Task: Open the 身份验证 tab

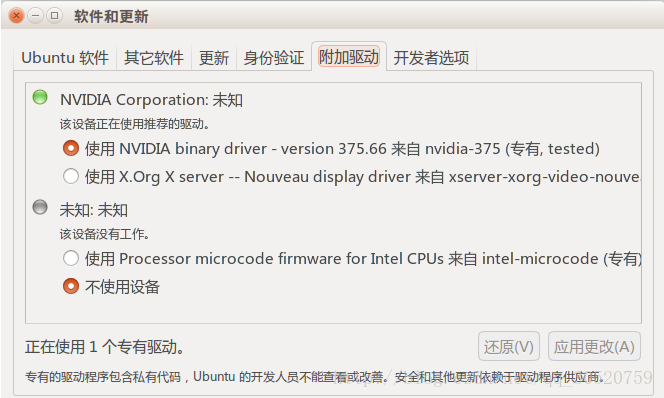Action: point(274,58)
